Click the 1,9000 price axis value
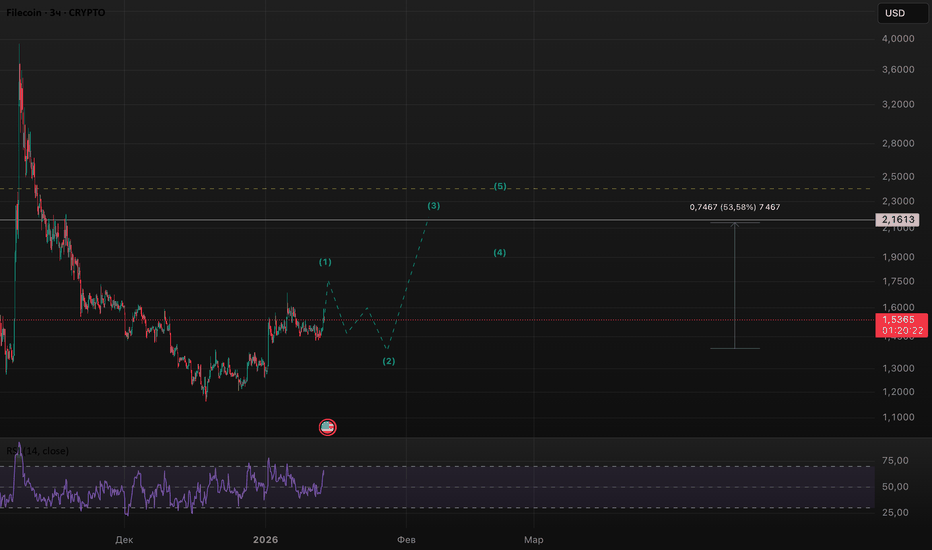The image size is (932, 550). [x=898, y=257]
